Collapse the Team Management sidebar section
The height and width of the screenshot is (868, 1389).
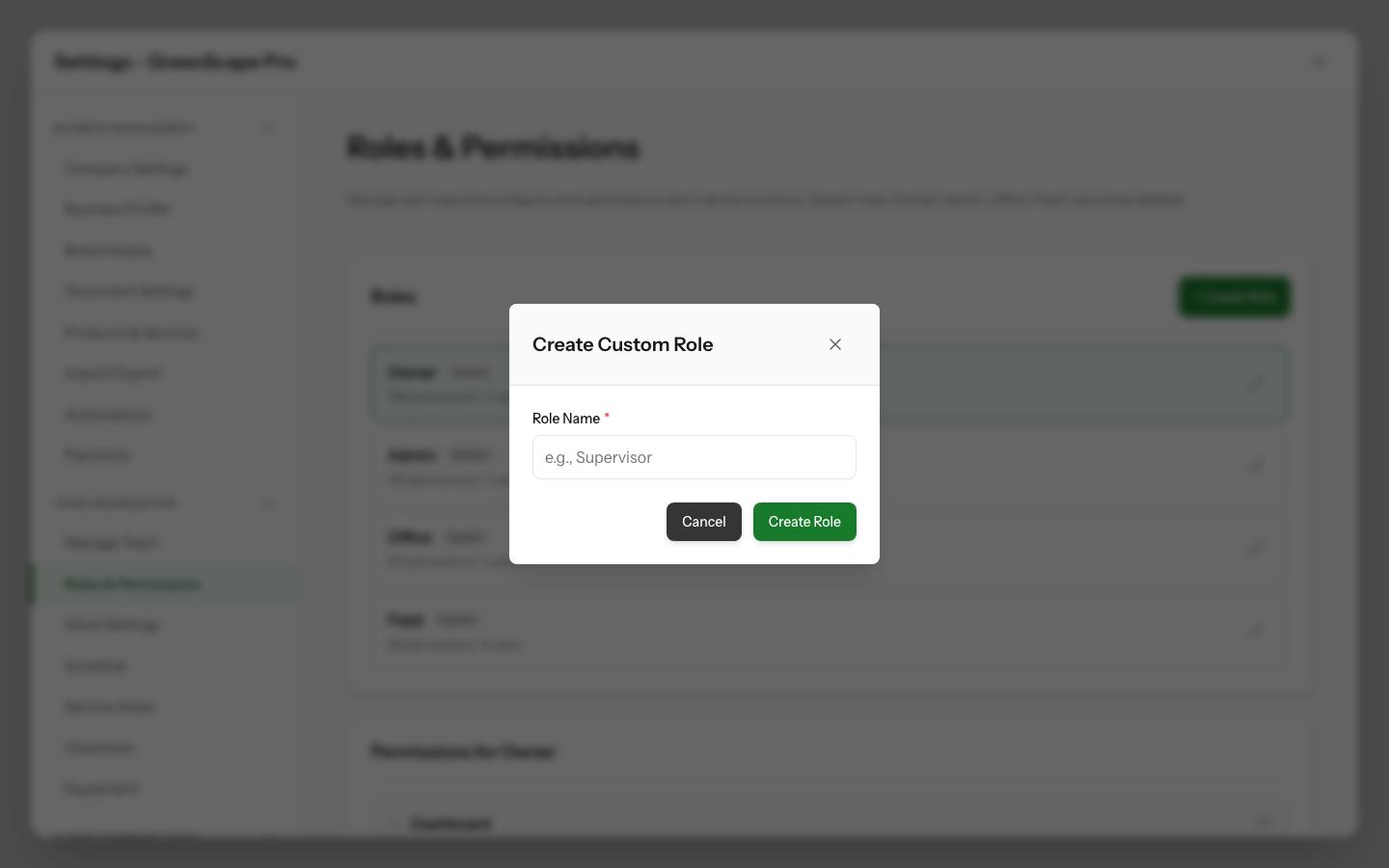269,502
